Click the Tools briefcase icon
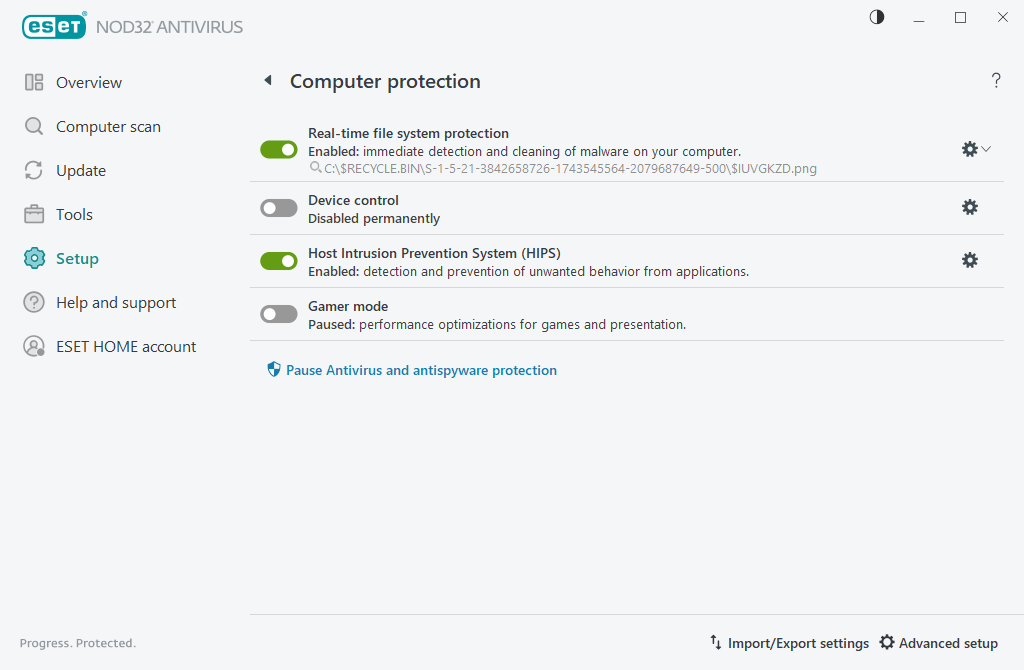Image resolution: width=1024 pixels, height=670 pixels. pos(34,215)
